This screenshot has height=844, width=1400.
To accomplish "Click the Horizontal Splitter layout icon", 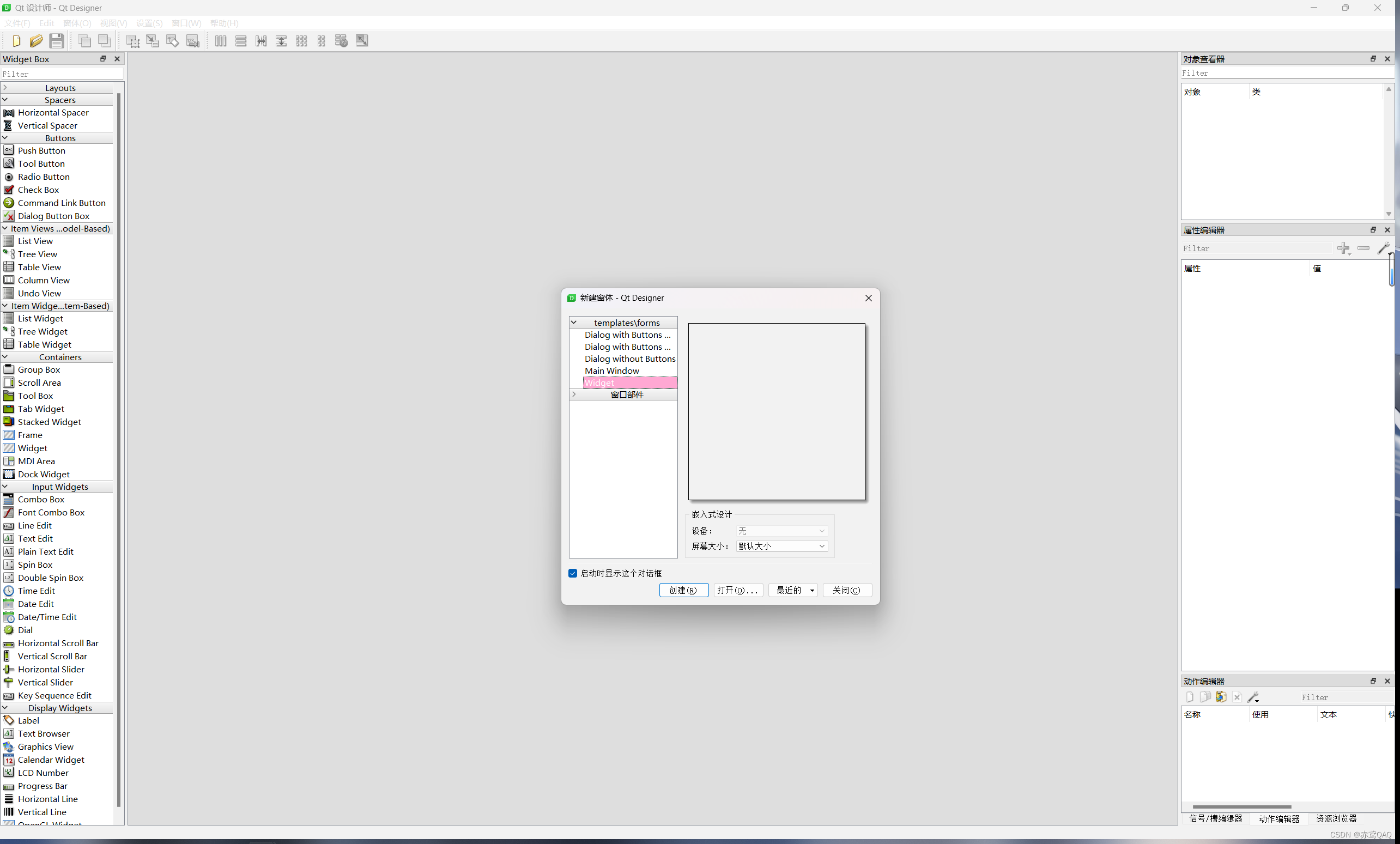I will point(262,41).
